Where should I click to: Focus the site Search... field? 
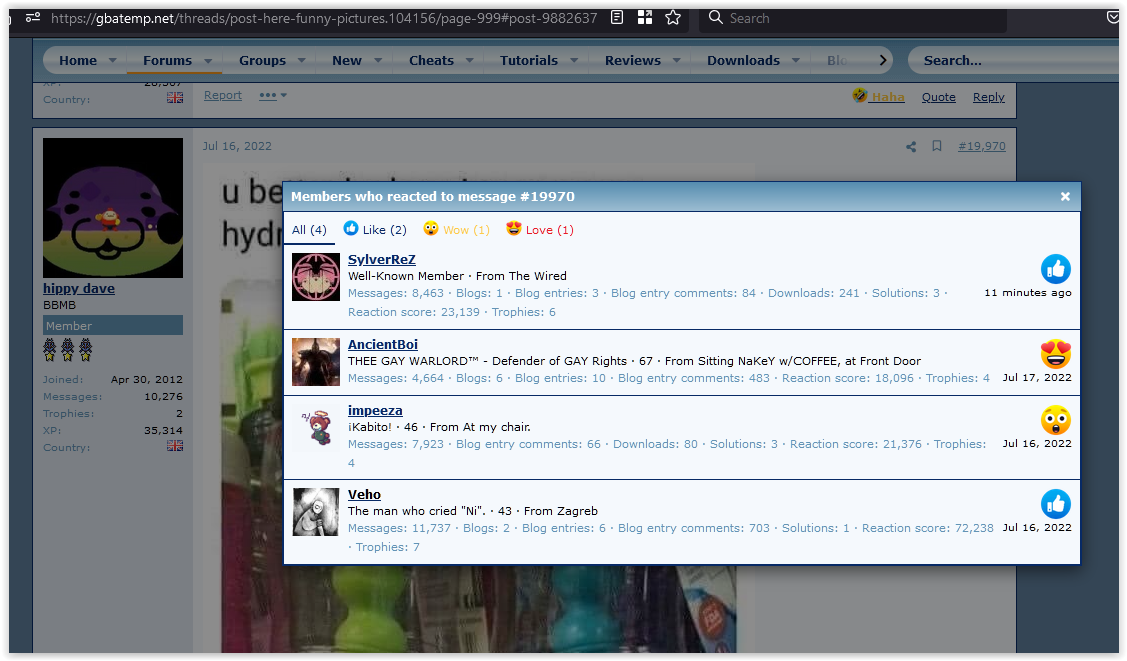(1013, 60)
